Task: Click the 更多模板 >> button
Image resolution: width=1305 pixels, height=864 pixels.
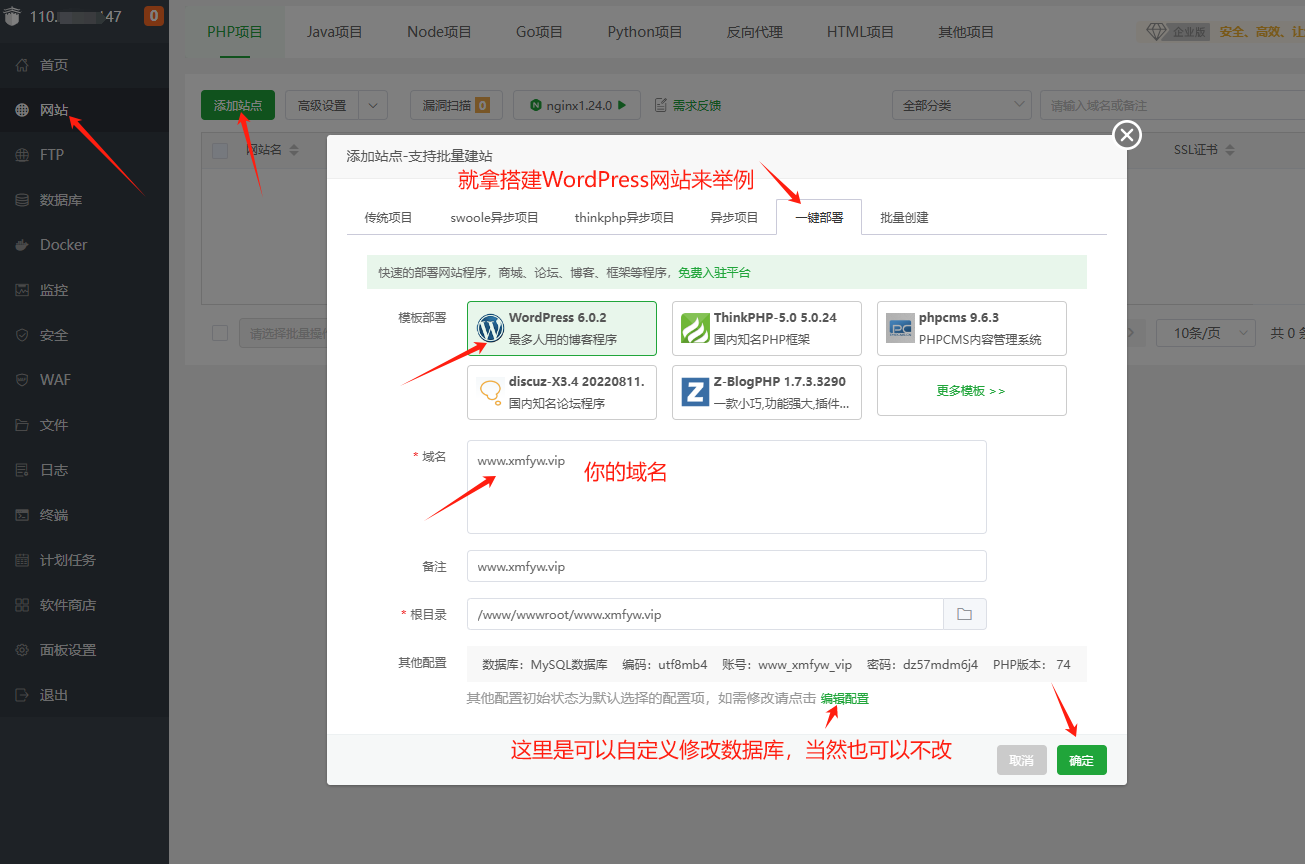Action: pos(971,391)
